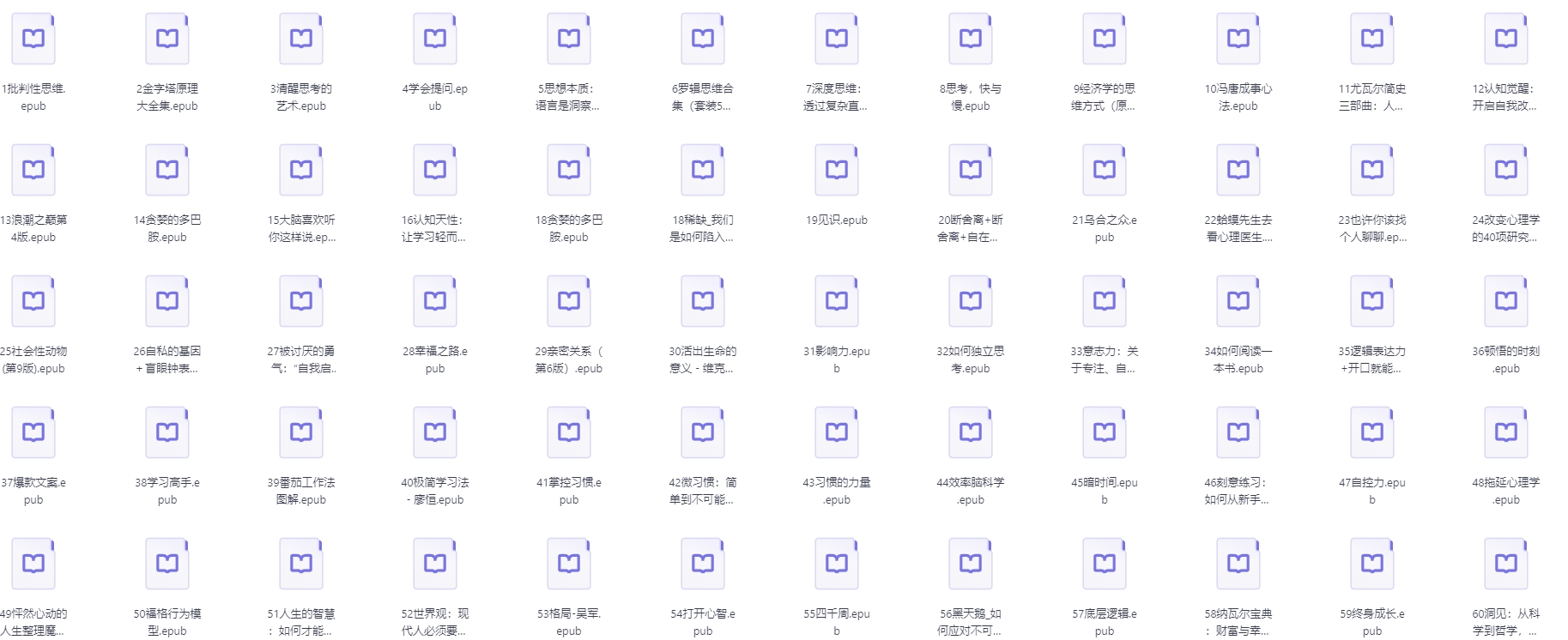This screenshot has width=1568, height=640.
Task: Choose the 29亲密关系（第6版）.epub file icon
Action: point(569,301)
